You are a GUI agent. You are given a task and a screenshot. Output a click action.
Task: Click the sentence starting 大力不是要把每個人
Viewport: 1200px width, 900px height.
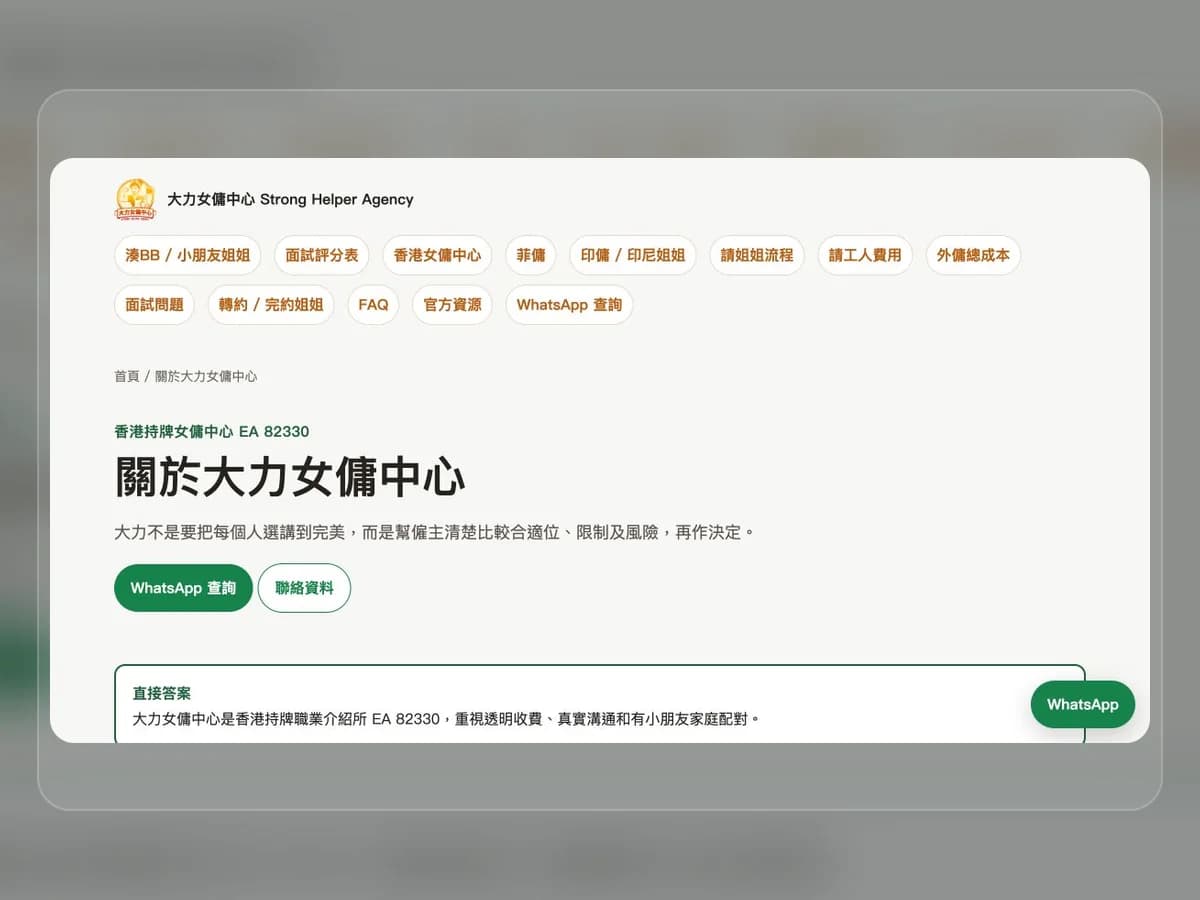tap(435, 532)
